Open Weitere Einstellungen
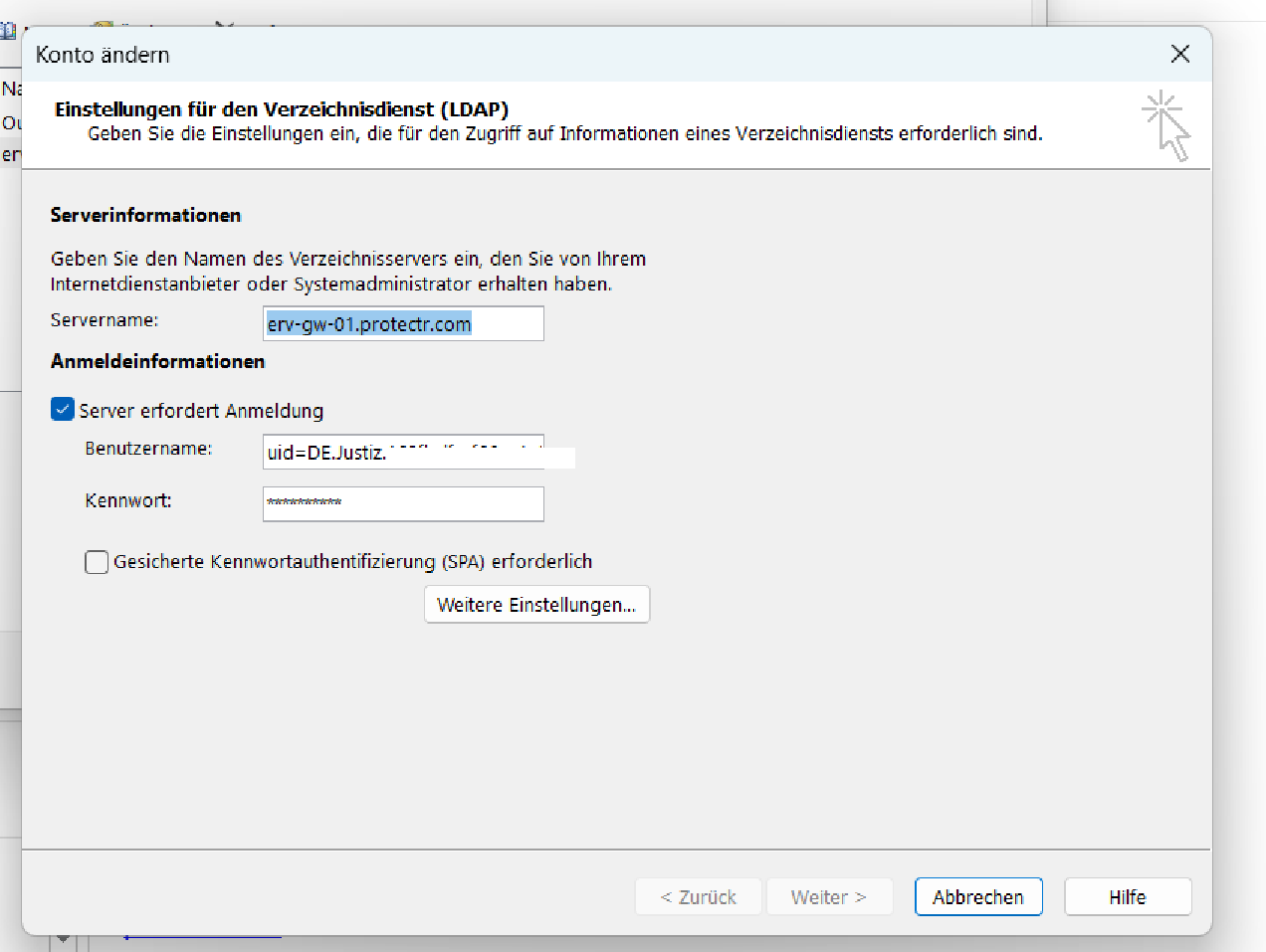Viewport: 1266px width, 952px height. [536, 605]
